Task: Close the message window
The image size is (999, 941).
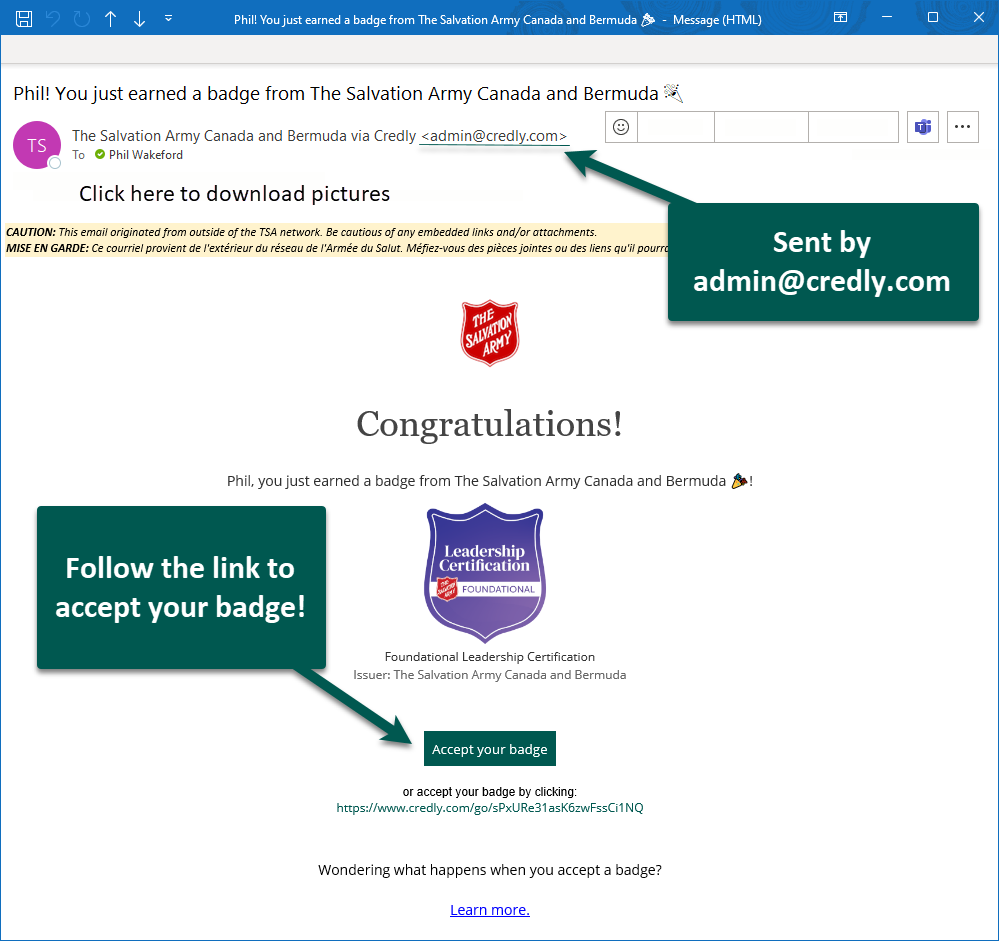Action: [x=979, y=17]
